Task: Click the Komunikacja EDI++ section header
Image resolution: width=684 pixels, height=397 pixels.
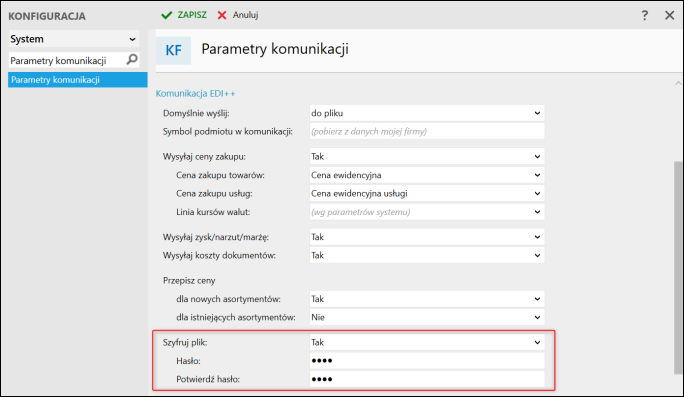Action: pyautogui.click(x=195, y=93)
